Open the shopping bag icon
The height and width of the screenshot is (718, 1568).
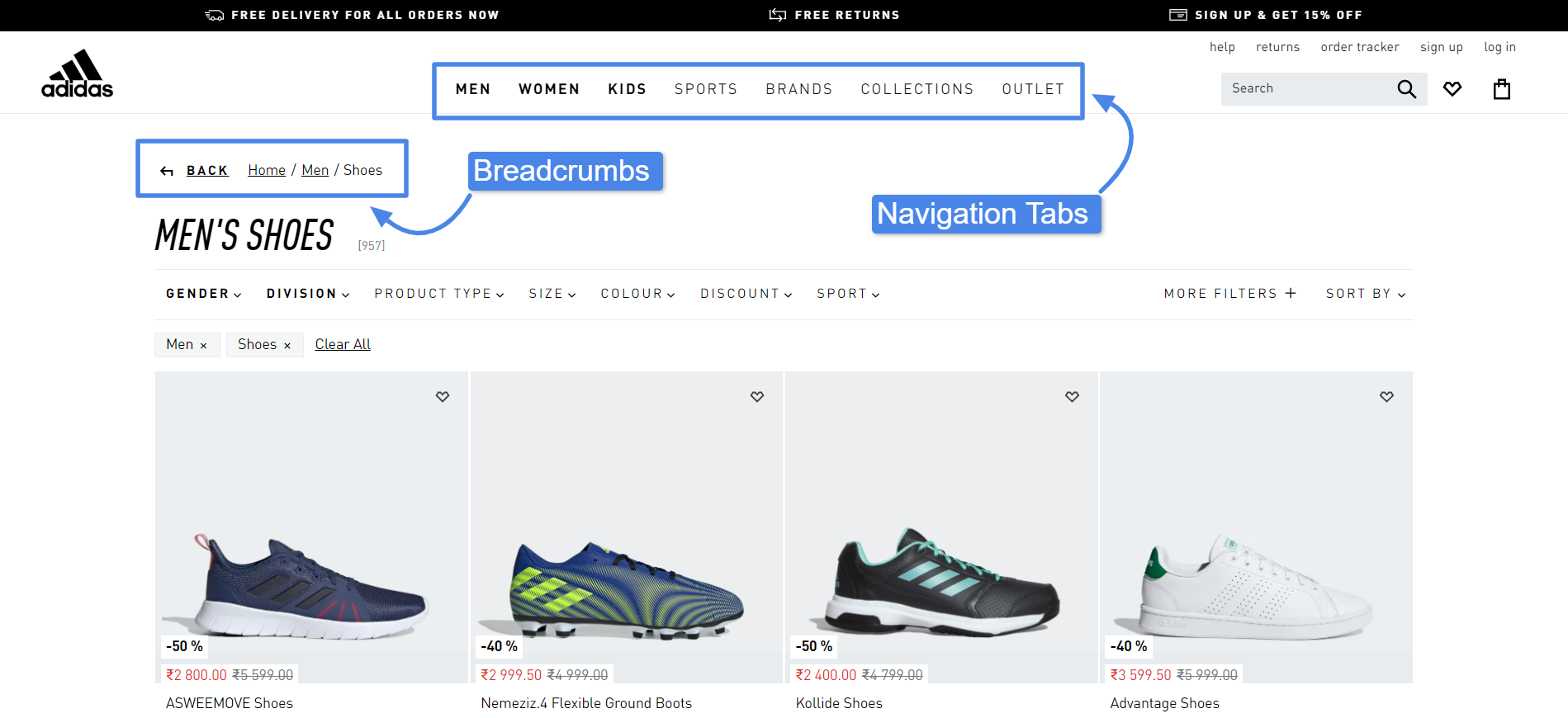pos(1502,88)
